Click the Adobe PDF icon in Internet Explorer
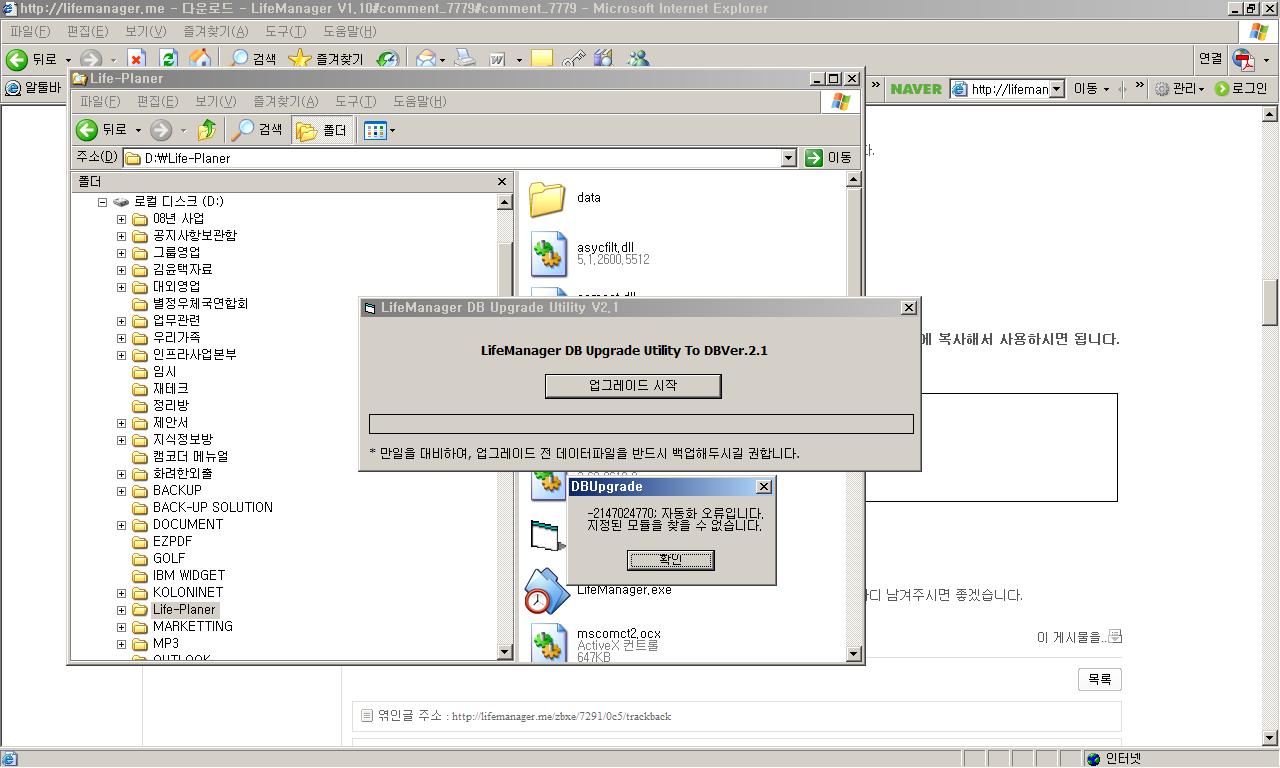The height and width of the screenshot is (768, 1280). tap(1244, 60)
